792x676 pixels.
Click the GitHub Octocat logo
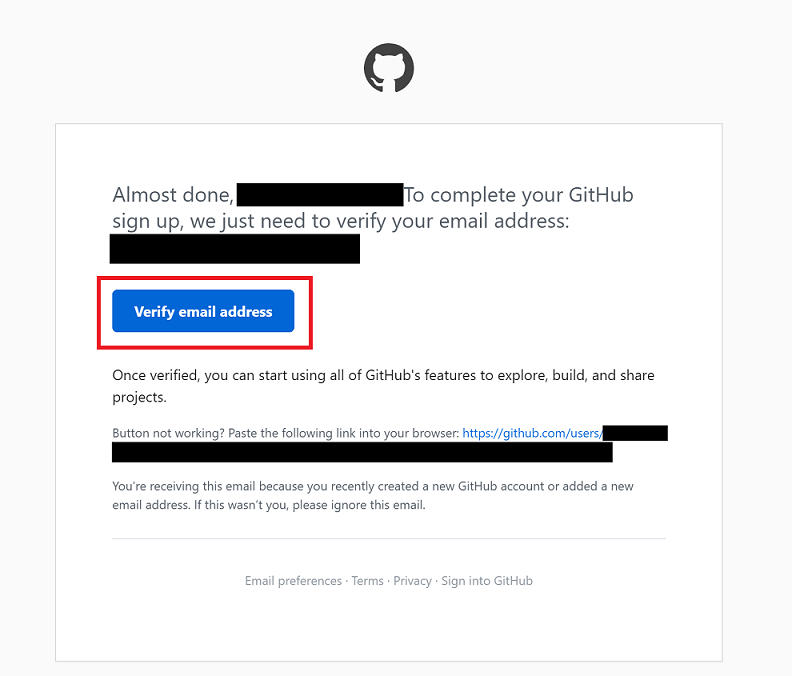389,68
